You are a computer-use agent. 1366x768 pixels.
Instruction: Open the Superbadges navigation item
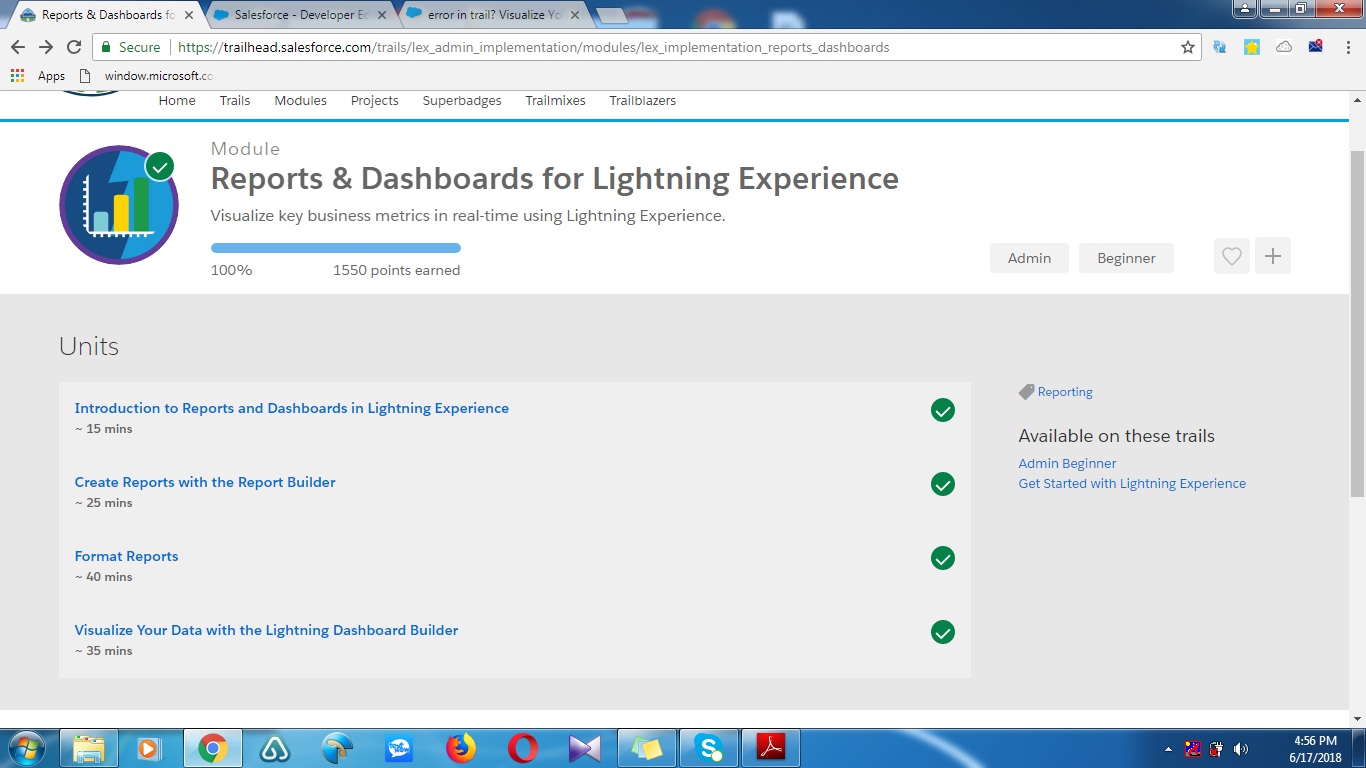462,101
